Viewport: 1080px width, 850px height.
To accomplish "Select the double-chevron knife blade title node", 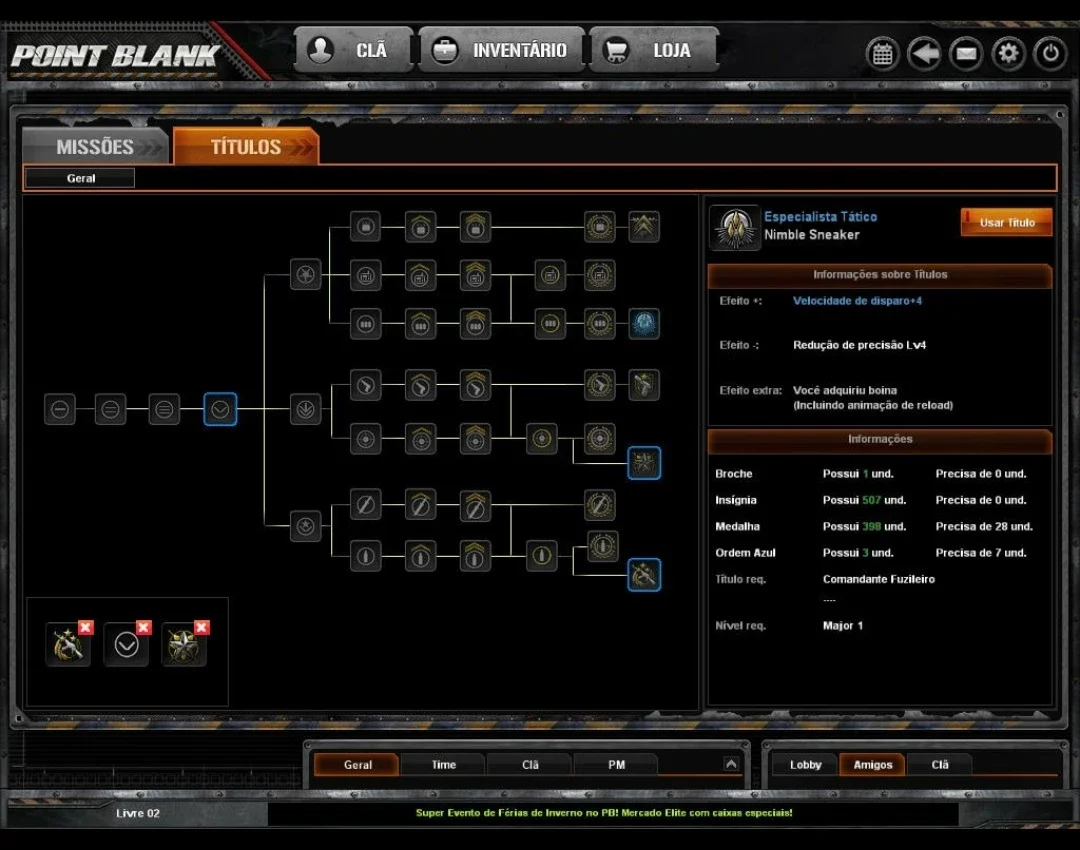I will [475, 506].
